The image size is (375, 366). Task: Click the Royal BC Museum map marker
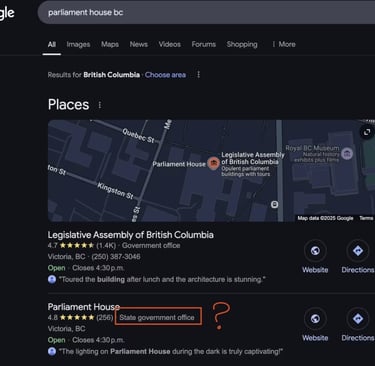pyautogui.click(x=347, y=154)
